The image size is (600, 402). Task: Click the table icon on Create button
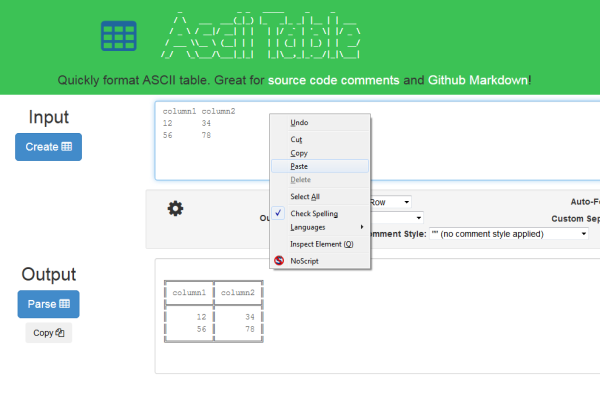point(67,147)
